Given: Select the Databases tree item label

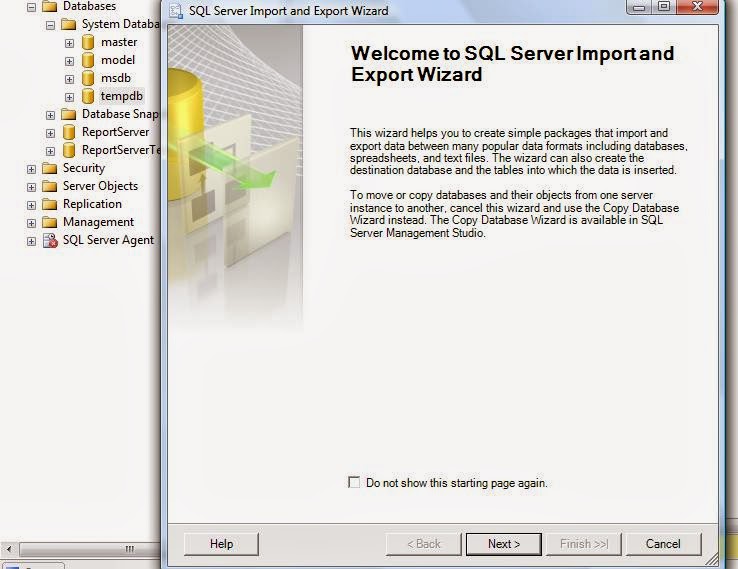Looking at the screenshot, I should [x=89, y=6].
